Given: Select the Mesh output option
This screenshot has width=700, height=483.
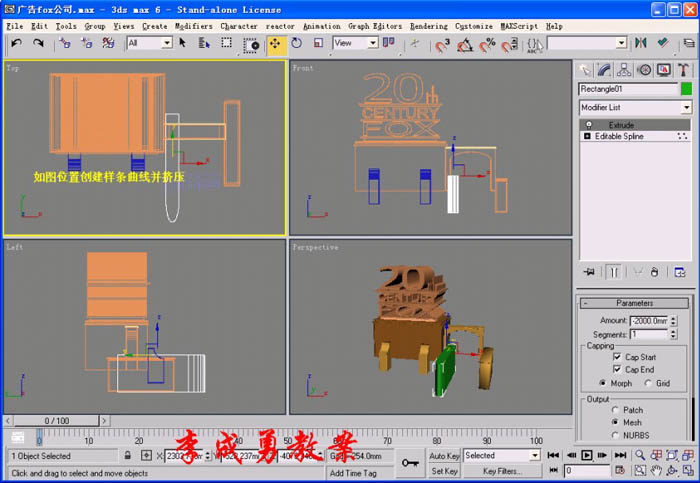Looking at the screenshot, I should point(615,422).
